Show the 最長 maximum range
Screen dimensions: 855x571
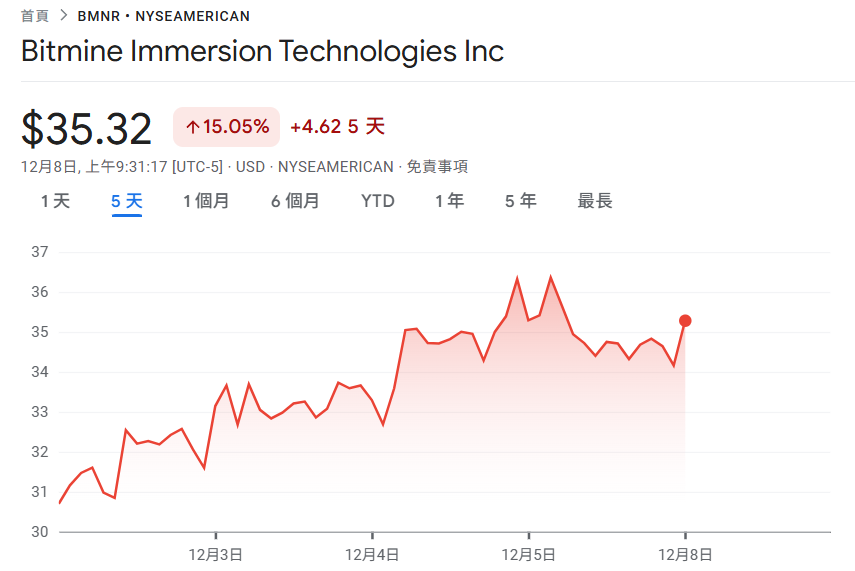pos(595,201)
